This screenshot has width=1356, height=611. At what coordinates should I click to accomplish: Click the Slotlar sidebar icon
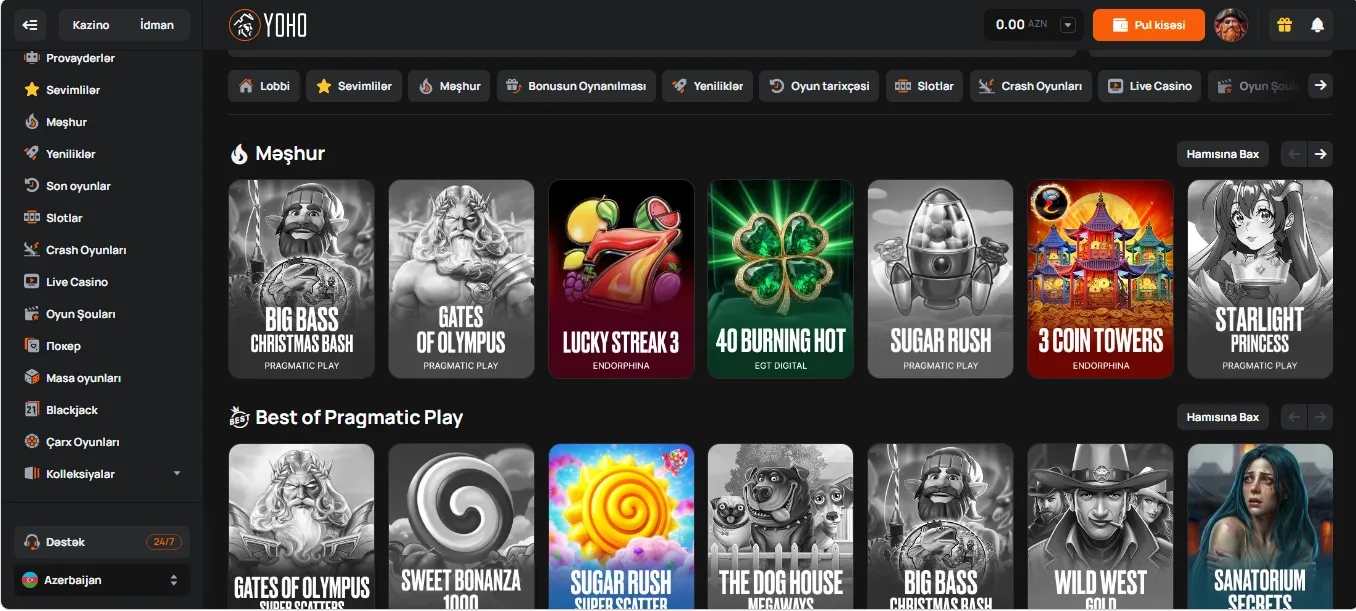click(31, 218)
